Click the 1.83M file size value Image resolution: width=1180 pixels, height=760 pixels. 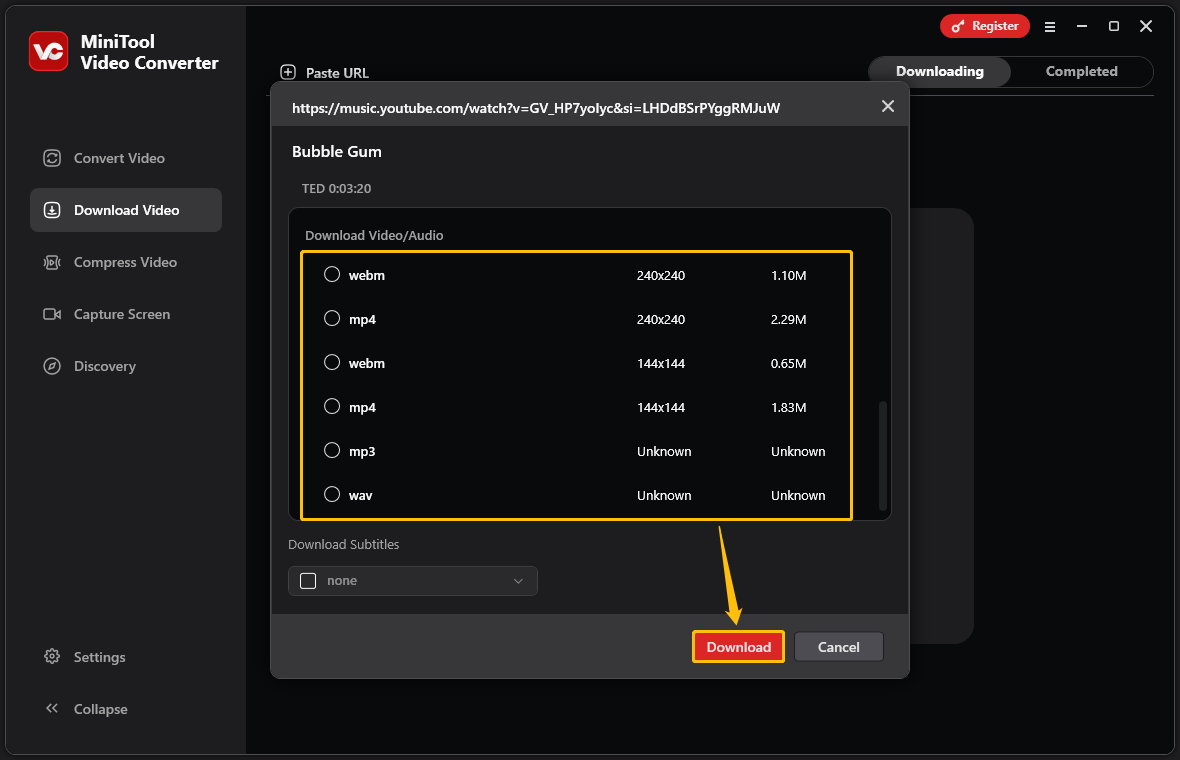pos(788,407)
